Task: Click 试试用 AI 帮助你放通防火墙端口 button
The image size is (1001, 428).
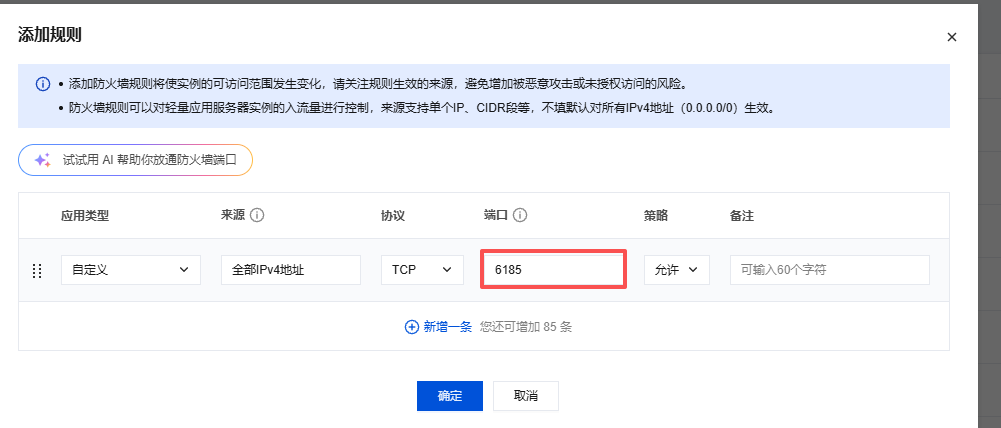Action: (x=135, y=160)
